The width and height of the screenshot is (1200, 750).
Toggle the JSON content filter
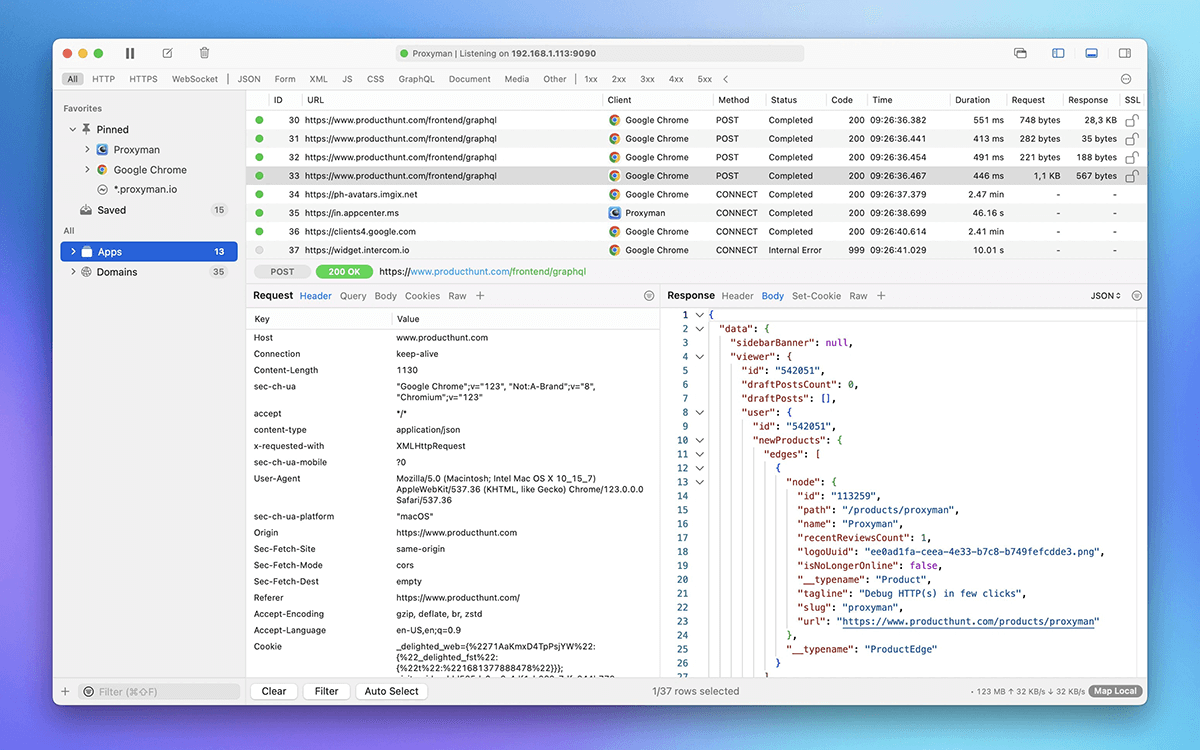249,79
